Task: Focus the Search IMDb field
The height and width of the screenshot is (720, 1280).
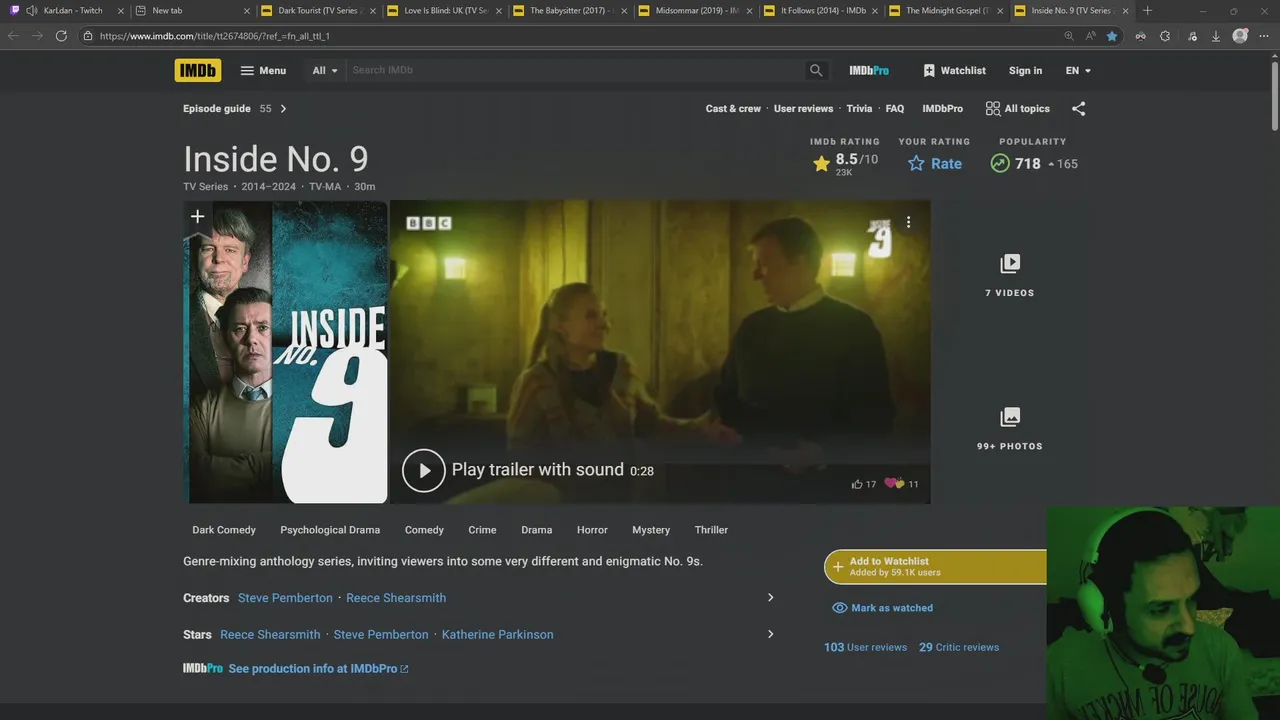Action: (x=575, y=70)
